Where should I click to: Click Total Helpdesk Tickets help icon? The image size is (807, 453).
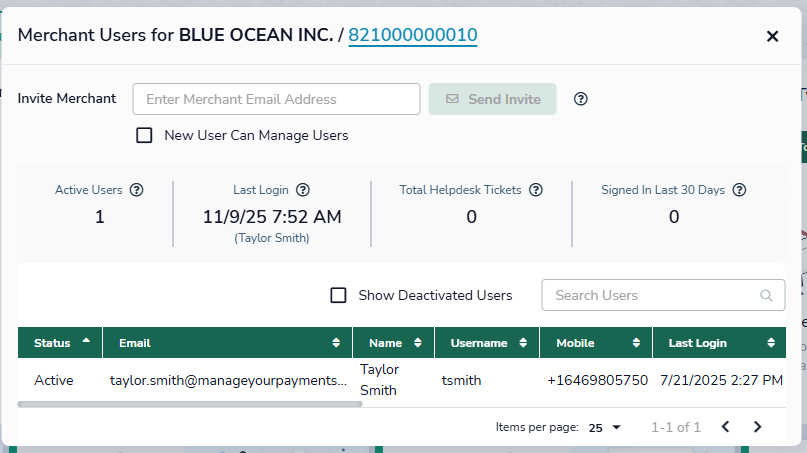[x=535, y=190]
